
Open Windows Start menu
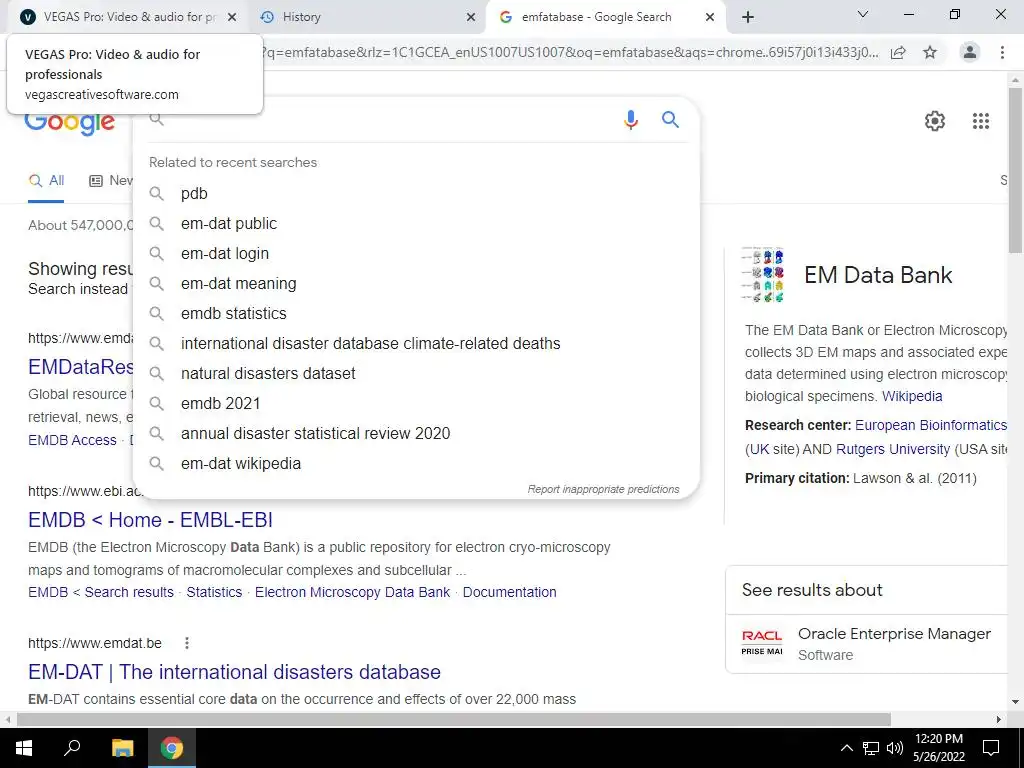(x=24, y=748)
